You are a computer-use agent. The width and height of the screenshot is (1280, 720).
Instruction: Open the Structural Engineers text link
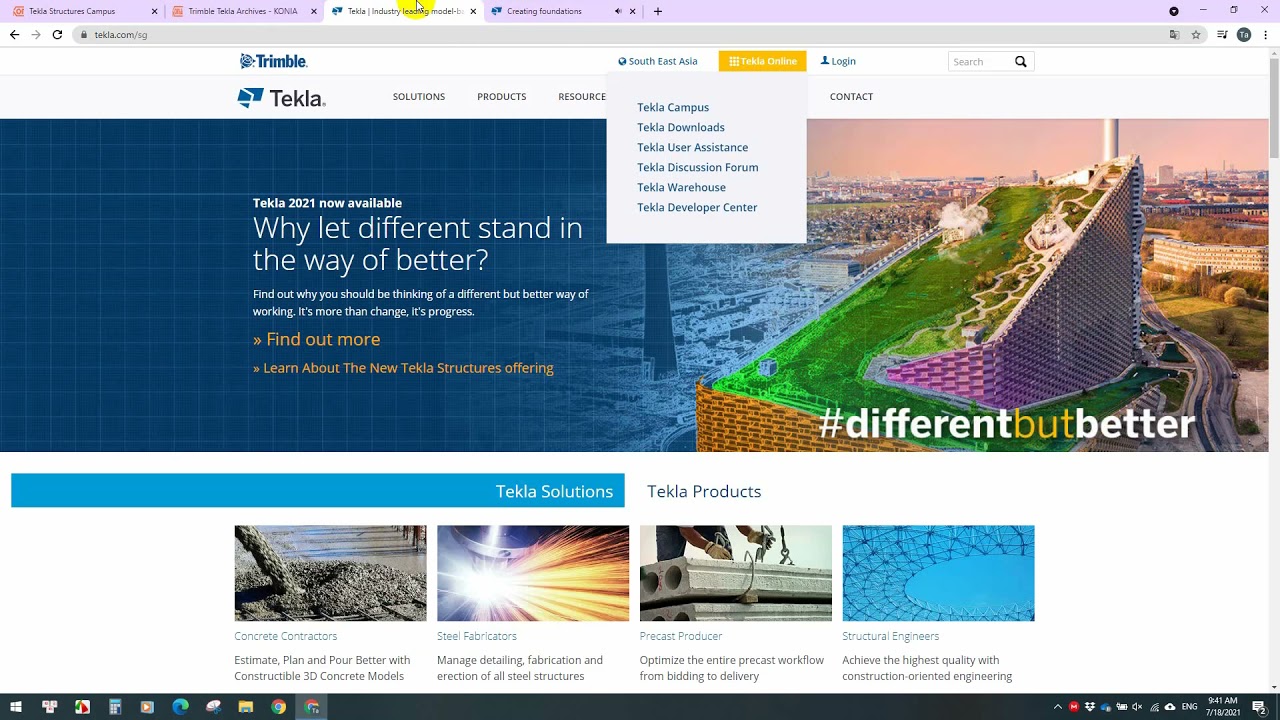890,636
